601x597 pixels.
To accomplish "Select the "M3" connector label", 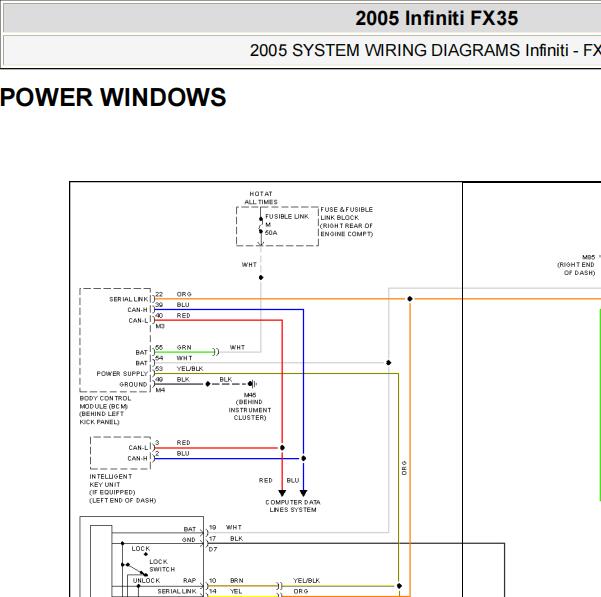I will [160, 326].
